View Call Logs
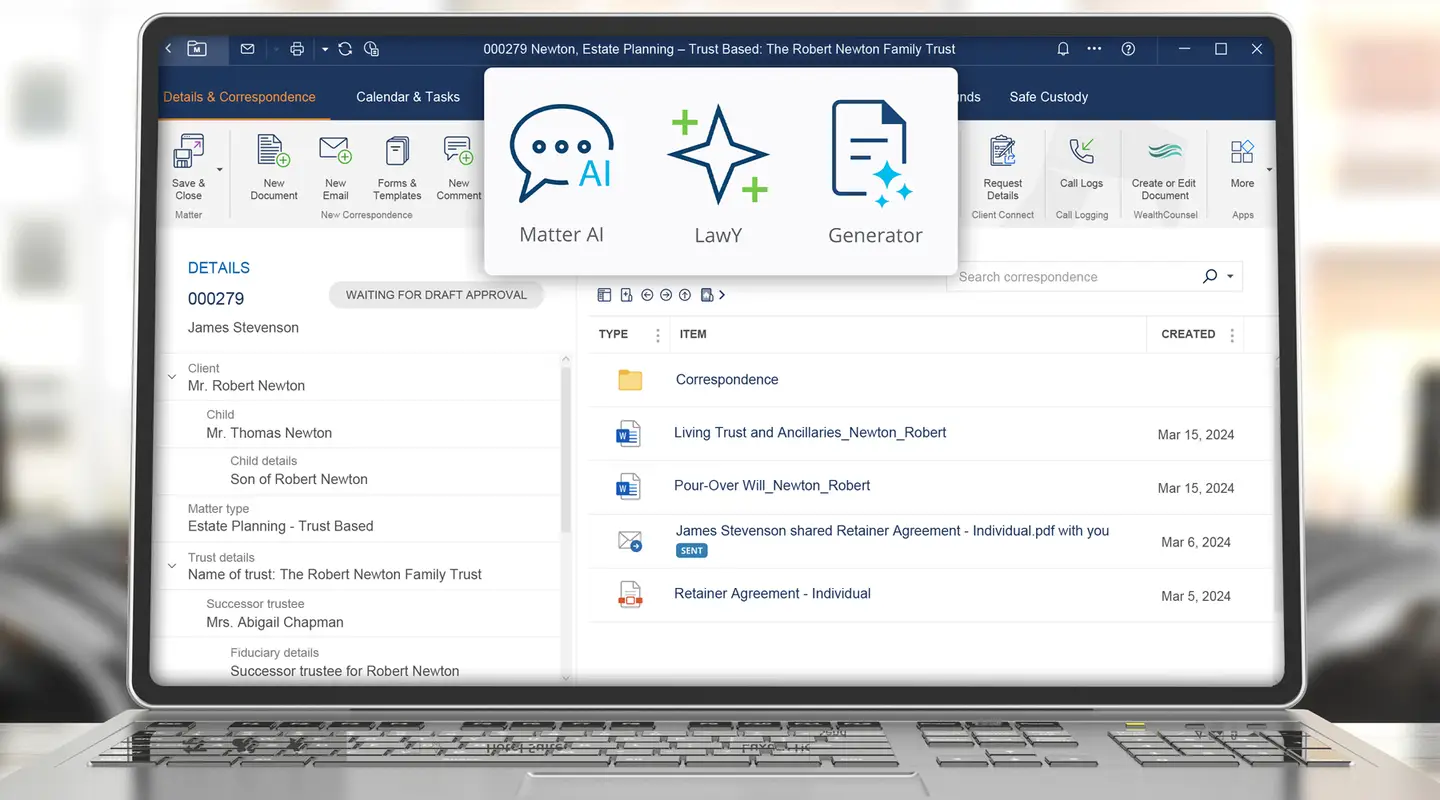The height and width of the screenshot is (800, 1440). click(x=1082, y=162)
